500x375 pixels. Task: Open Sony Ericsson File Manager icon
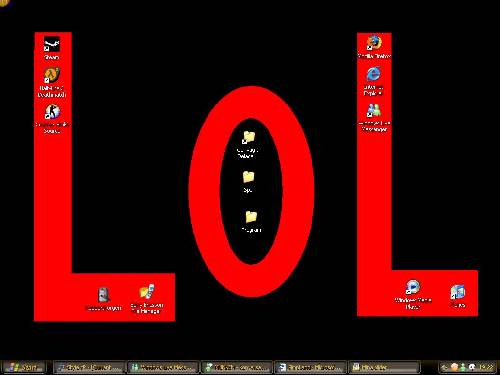(x=146, y=299)
